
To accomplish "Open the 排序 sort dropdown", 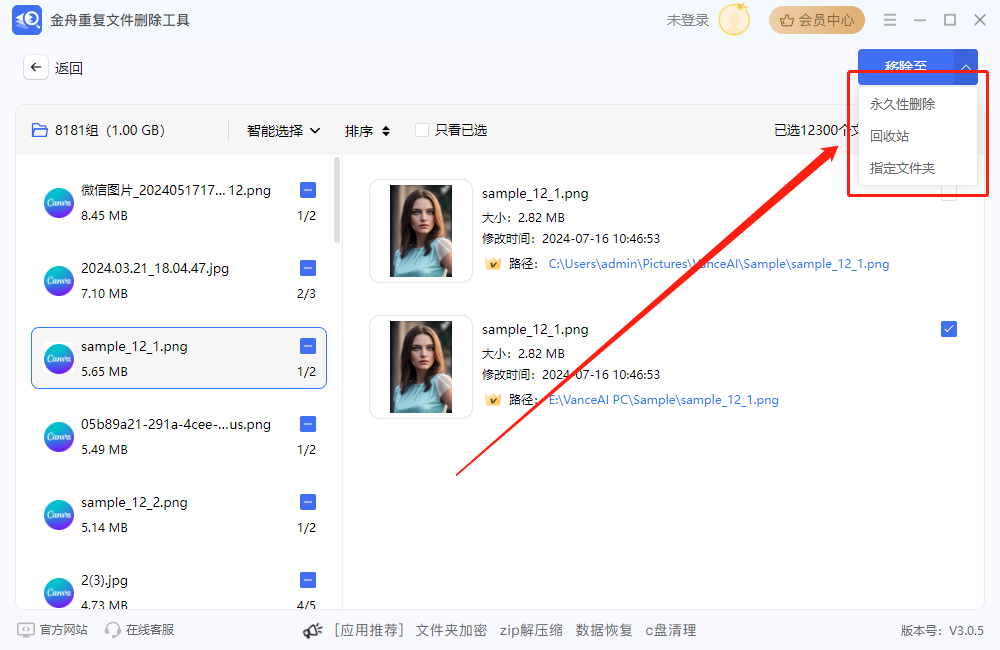I will pos(367,131).
